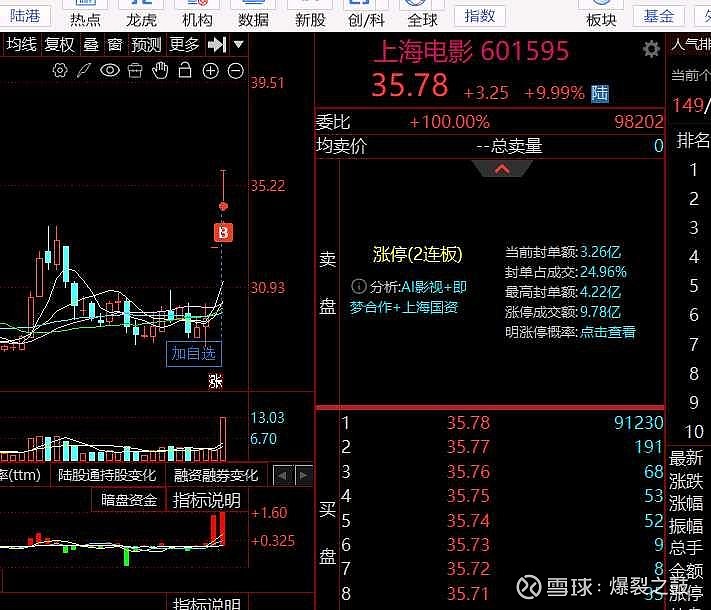711x610 pixels.
Task: Click the 加自选 button on chart
Action: pos(194,353)
